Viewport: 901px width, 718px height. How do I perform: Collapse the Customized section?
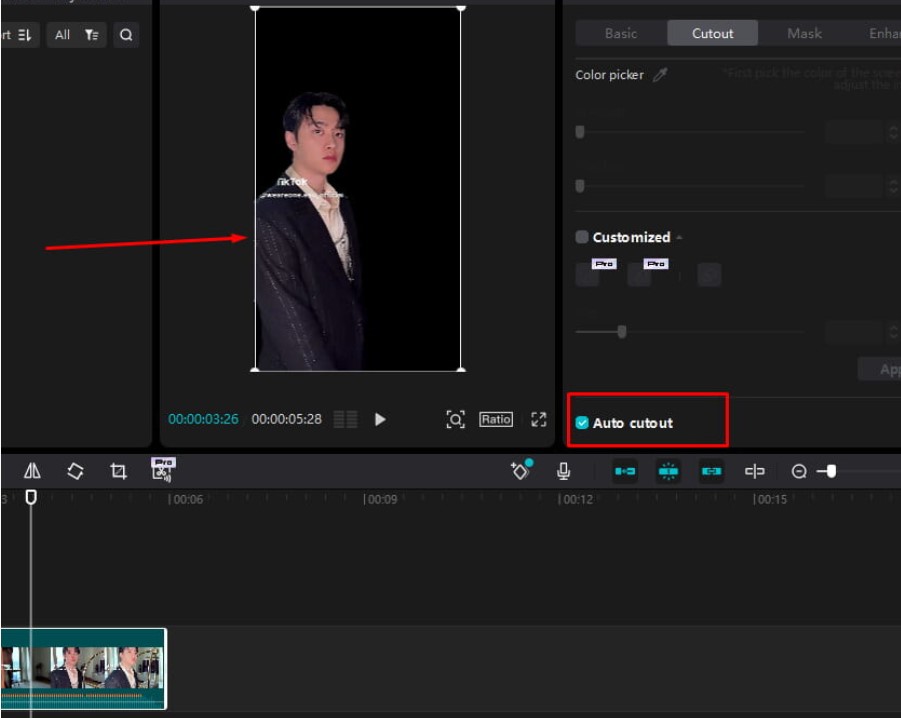pos(677,238)
